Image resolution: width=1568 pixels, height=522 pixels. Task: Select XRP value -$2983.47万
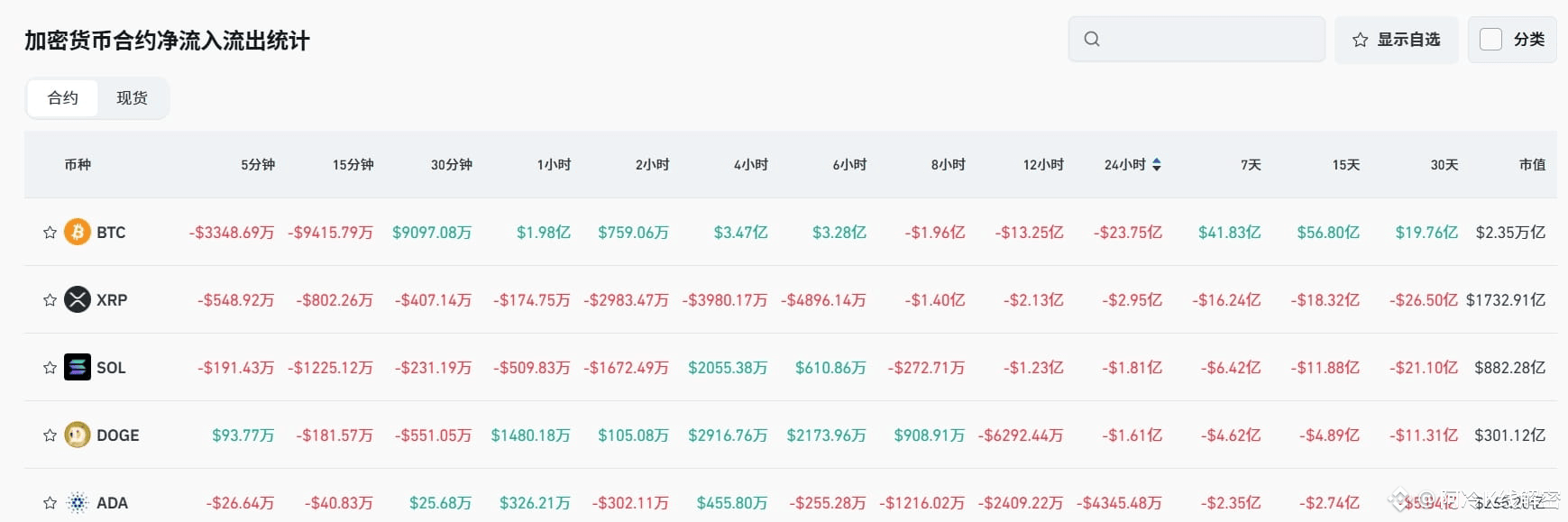click(626, 300)
